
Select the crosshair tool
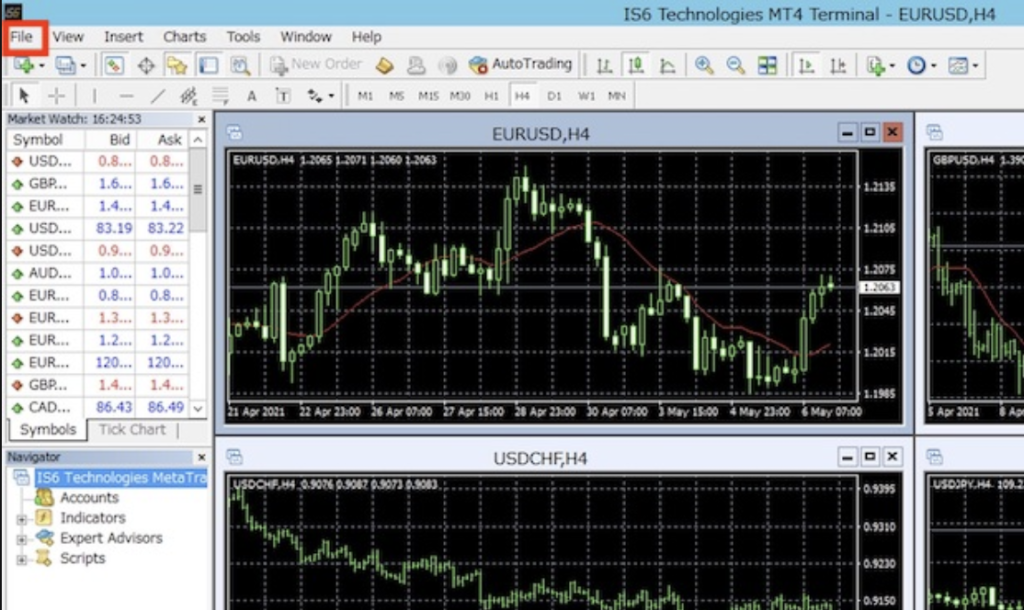click(56, 96)
